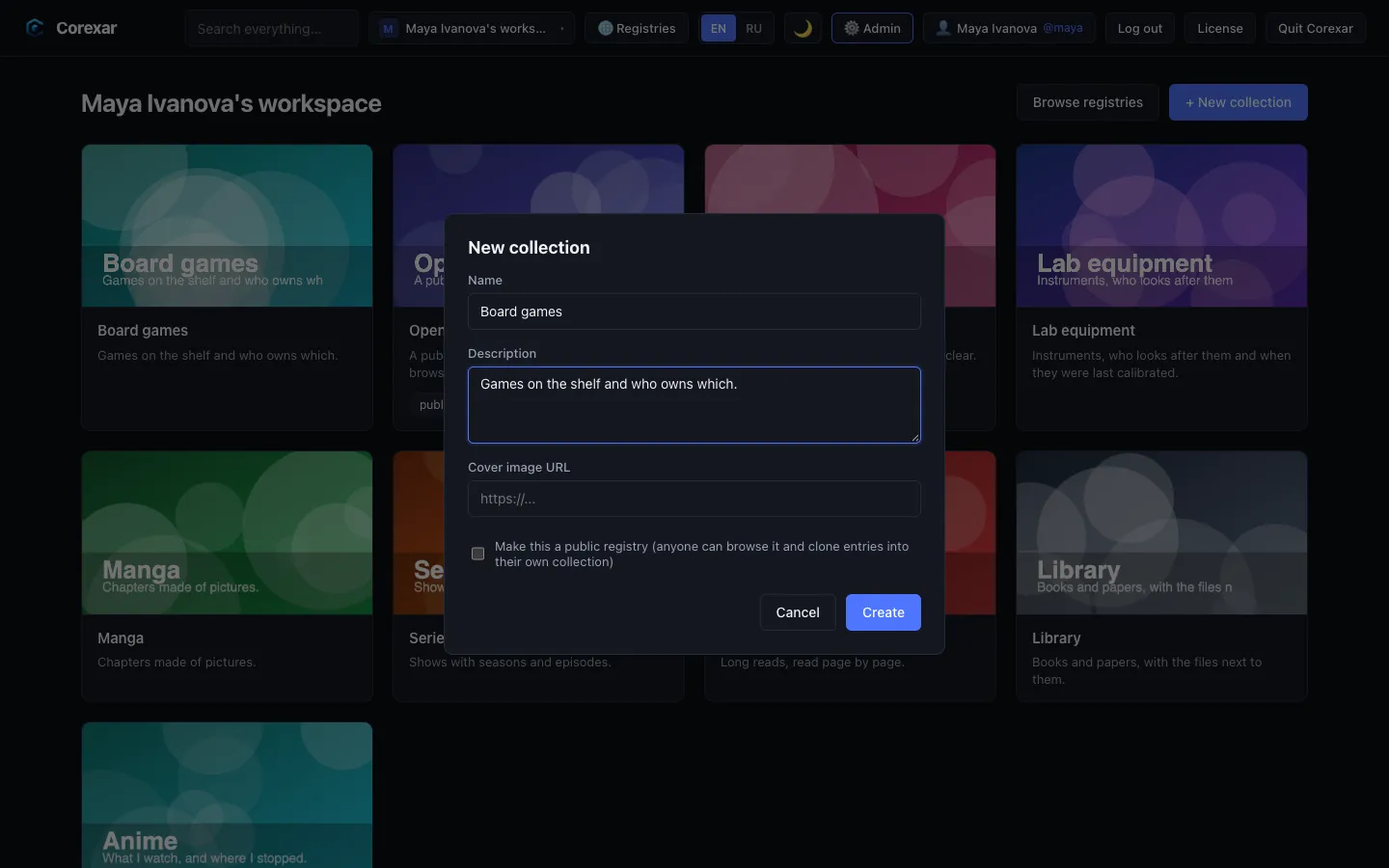Cancel the New collection dialog
Image resolution: width=1389 pixels, height=868 pixels.
click(x=798, y=612)
